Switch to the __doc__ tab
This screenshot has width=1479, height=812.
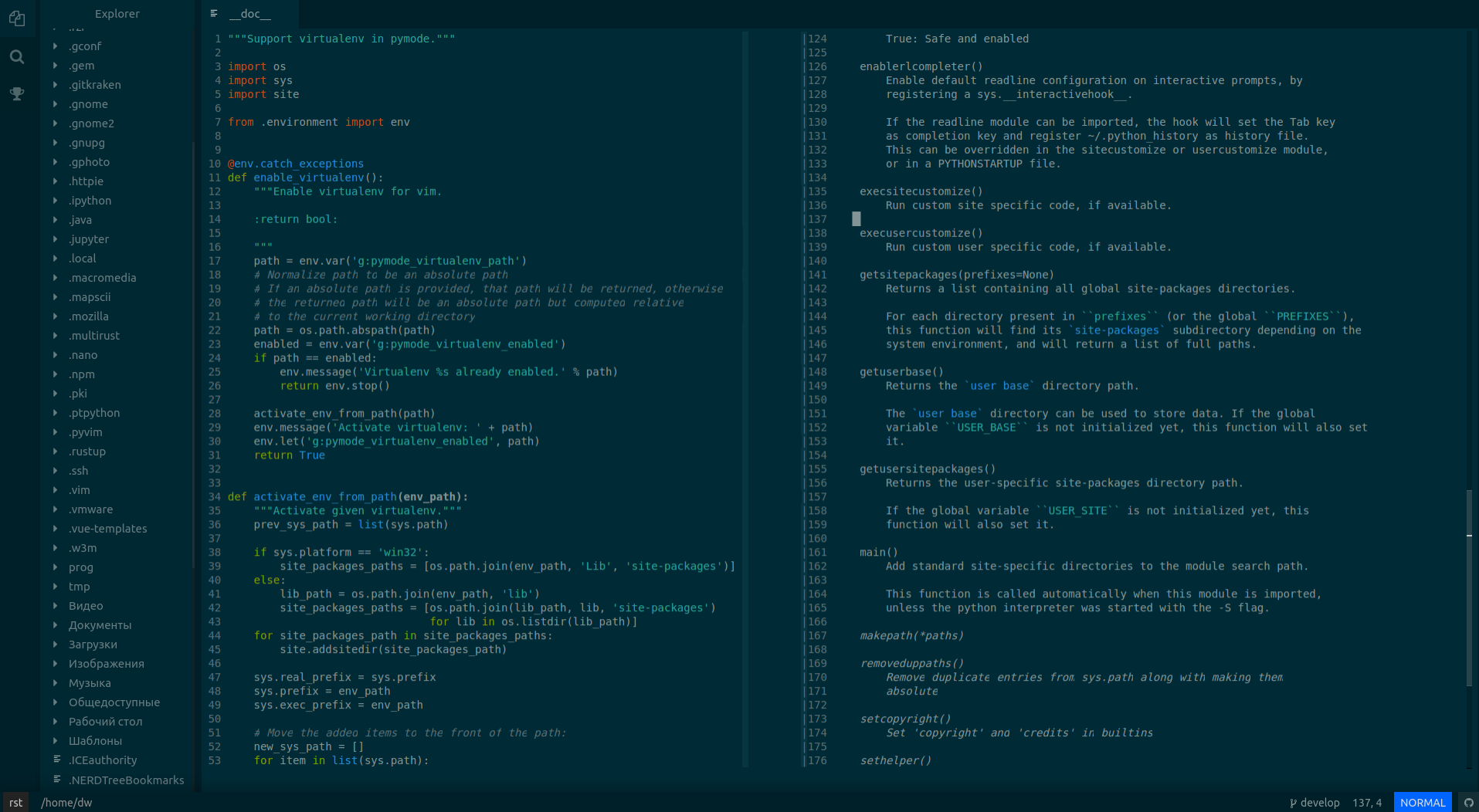(x=250, y=14)
